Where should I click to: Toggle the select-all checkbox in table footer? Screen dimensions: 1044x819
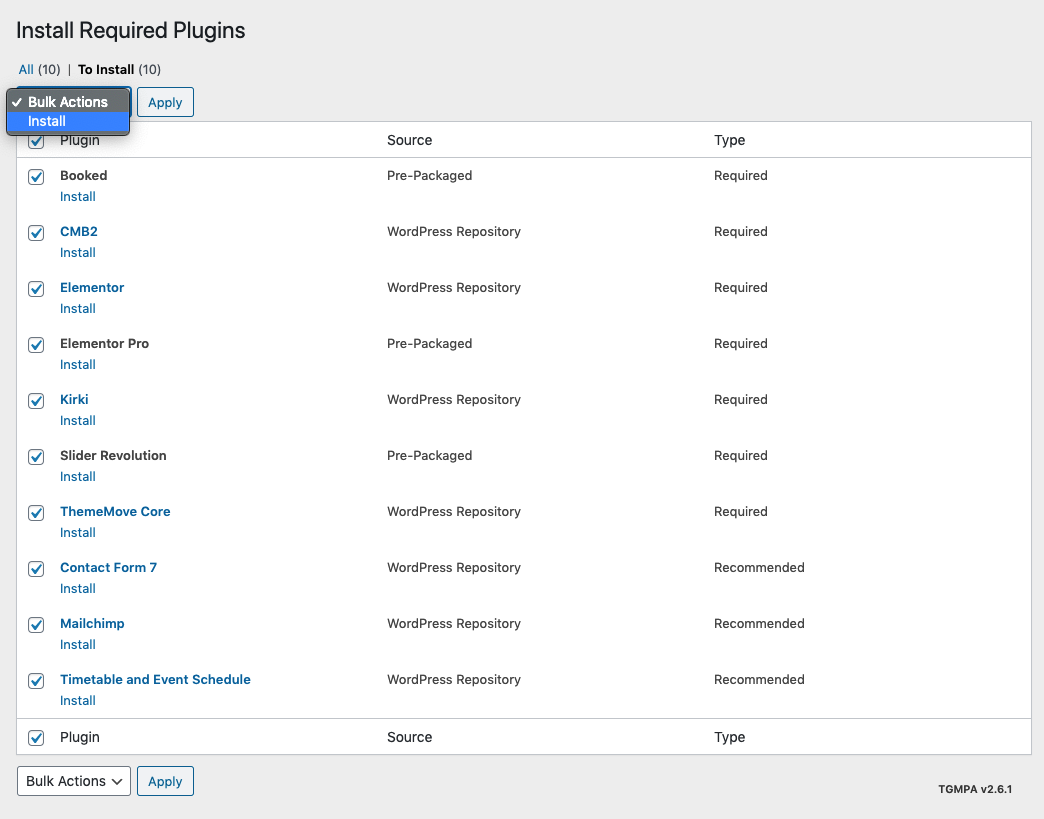(36, 737)
